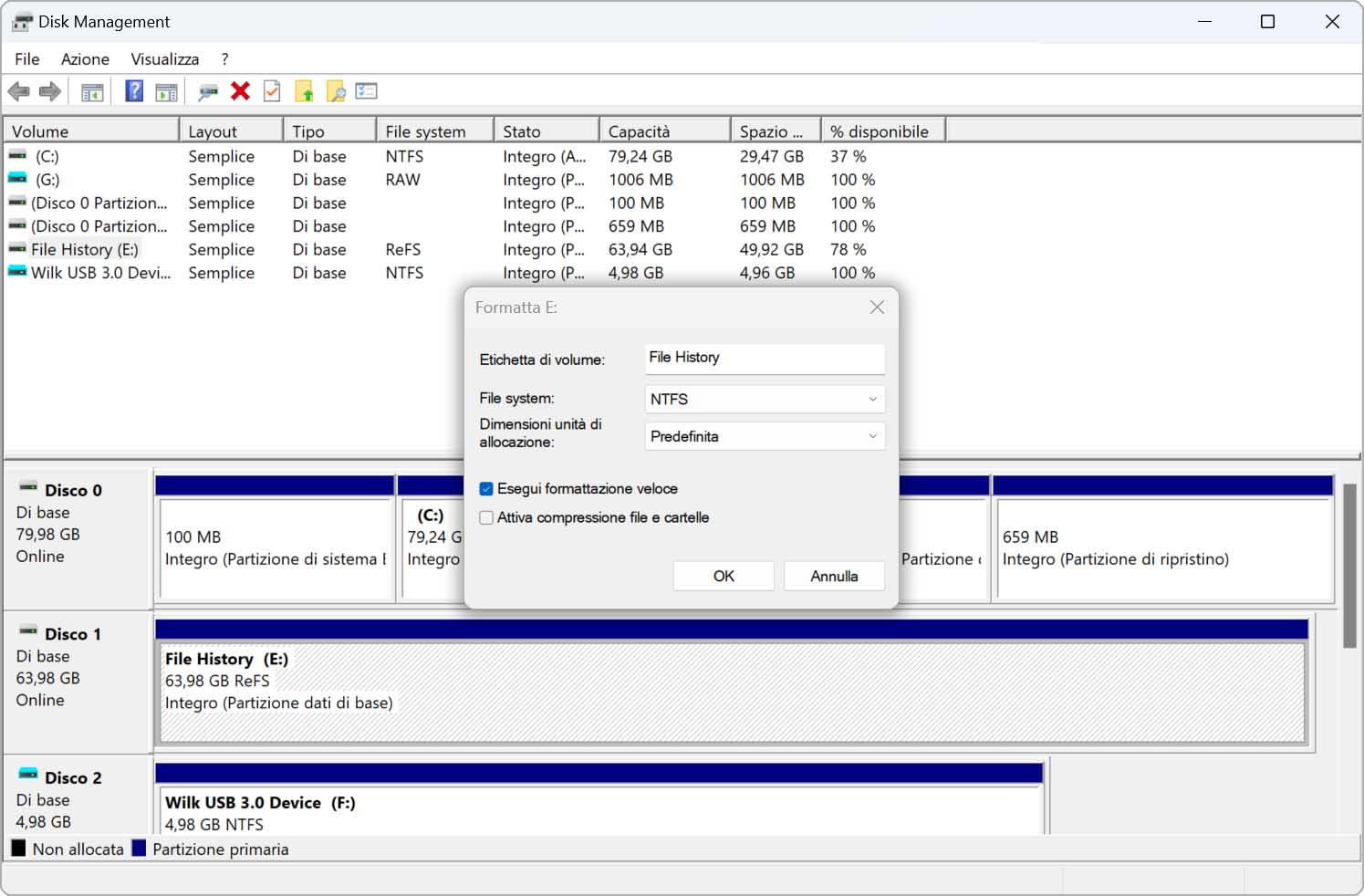Image resolution: width=1364 pixels, height=896 pixels.
Task: Uncheck Esegui formattazione veloce checkbox
Action: point(486,489)
